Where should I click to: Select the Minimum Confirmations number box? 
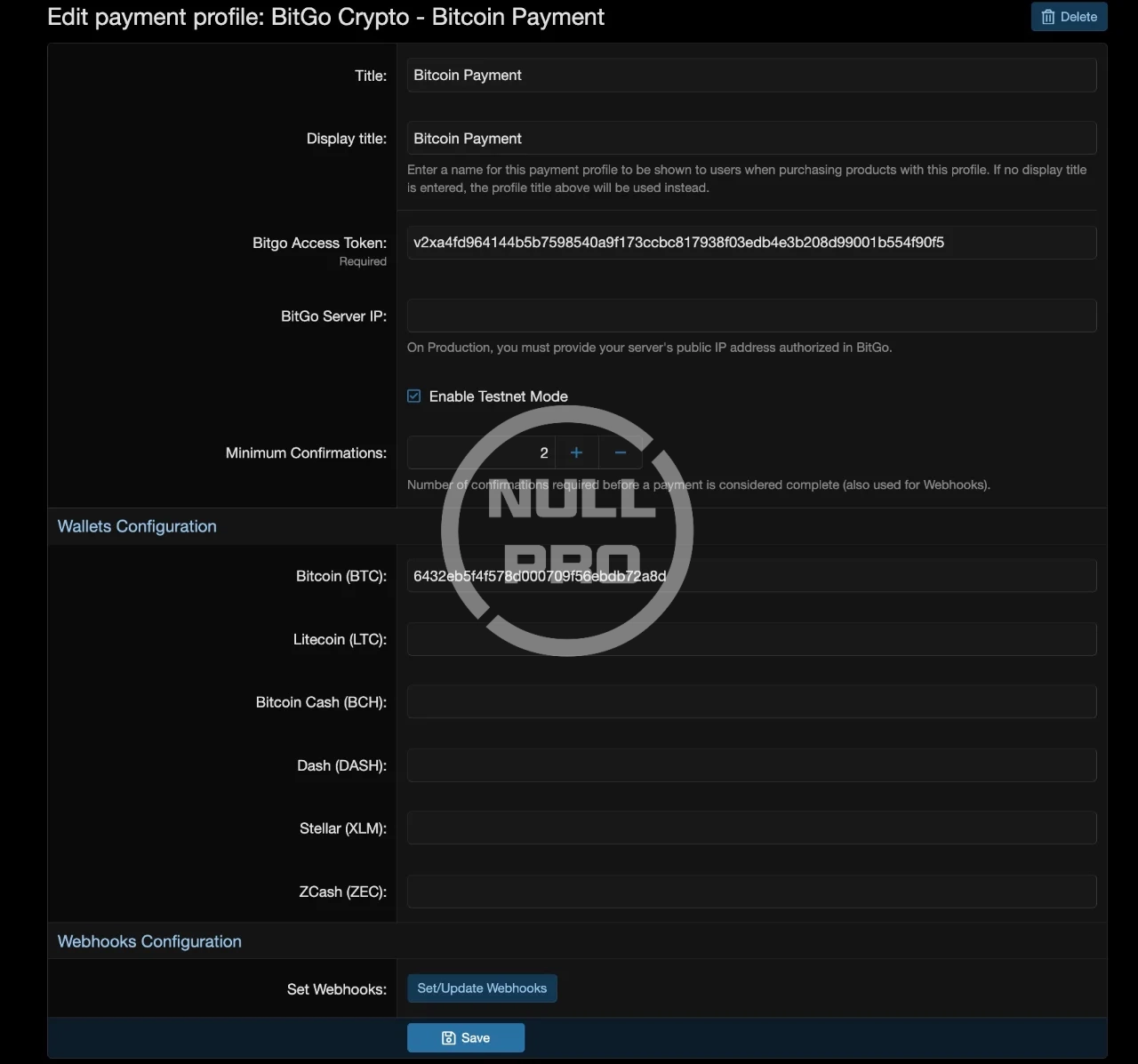481,452
